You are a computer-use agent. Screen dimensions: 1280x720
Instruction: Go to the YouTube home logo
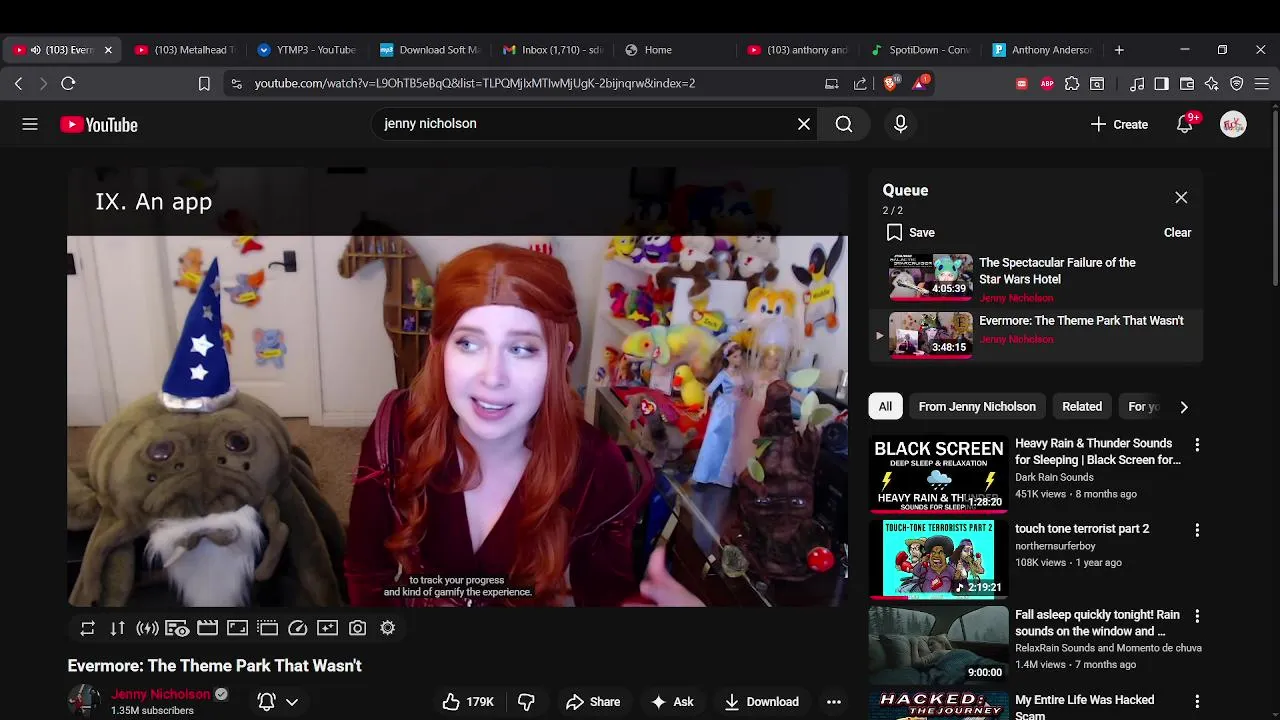tap(99, 124)
